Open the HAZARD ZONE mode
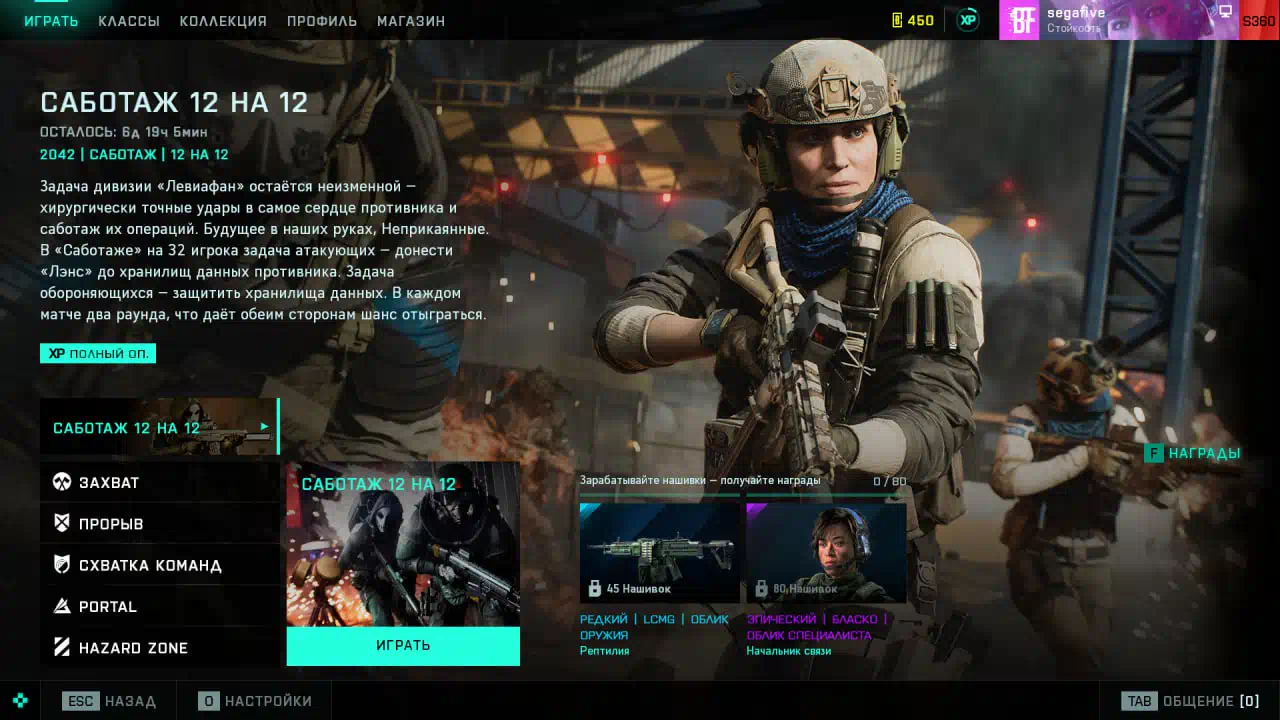Image resolution: width=1280 pixels, height=720 pixels. tap(160, 647)
